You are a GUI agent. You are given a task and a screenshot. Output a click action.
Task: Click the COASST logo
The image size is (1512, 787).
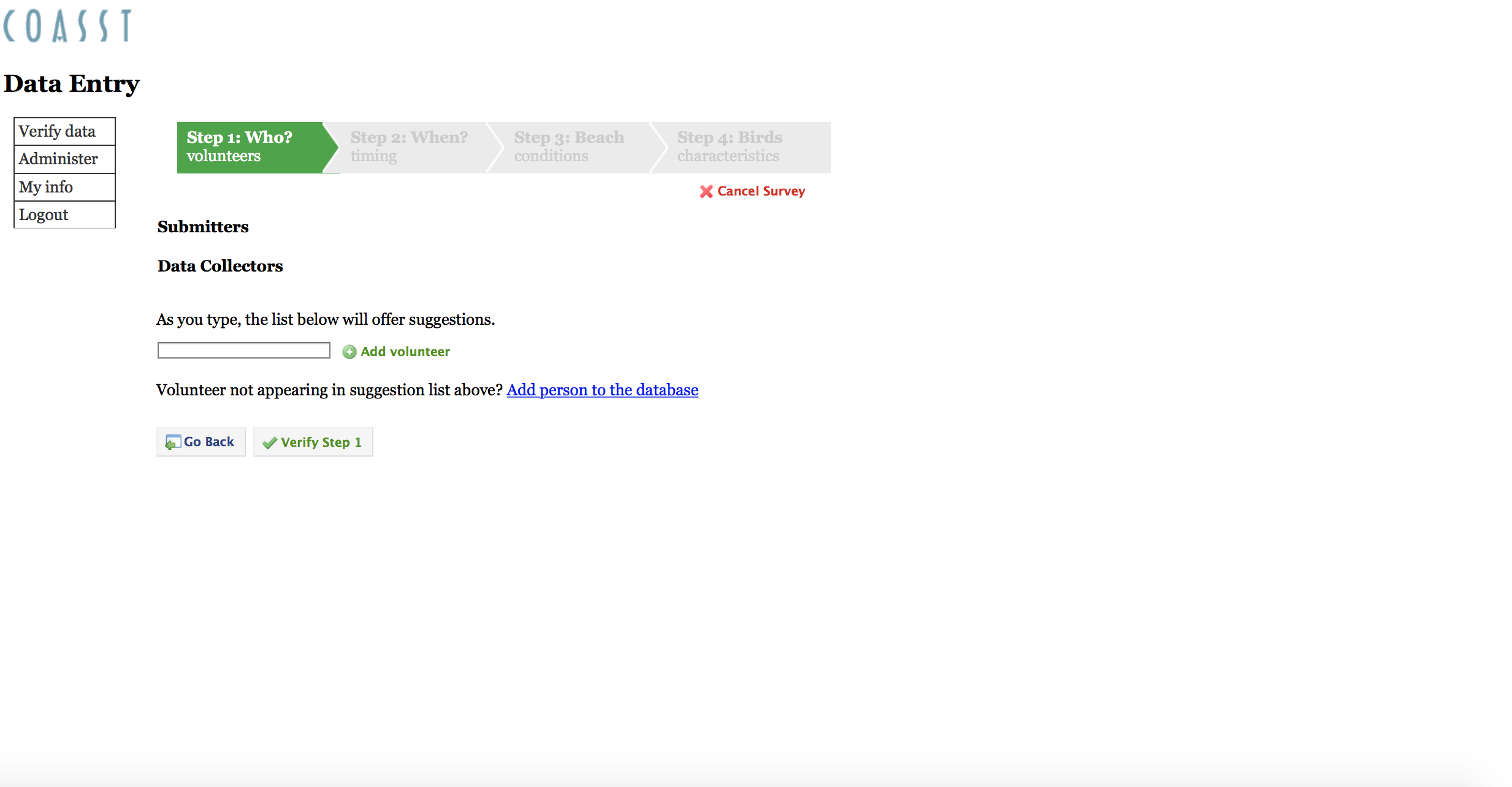(x=67, y=26)
